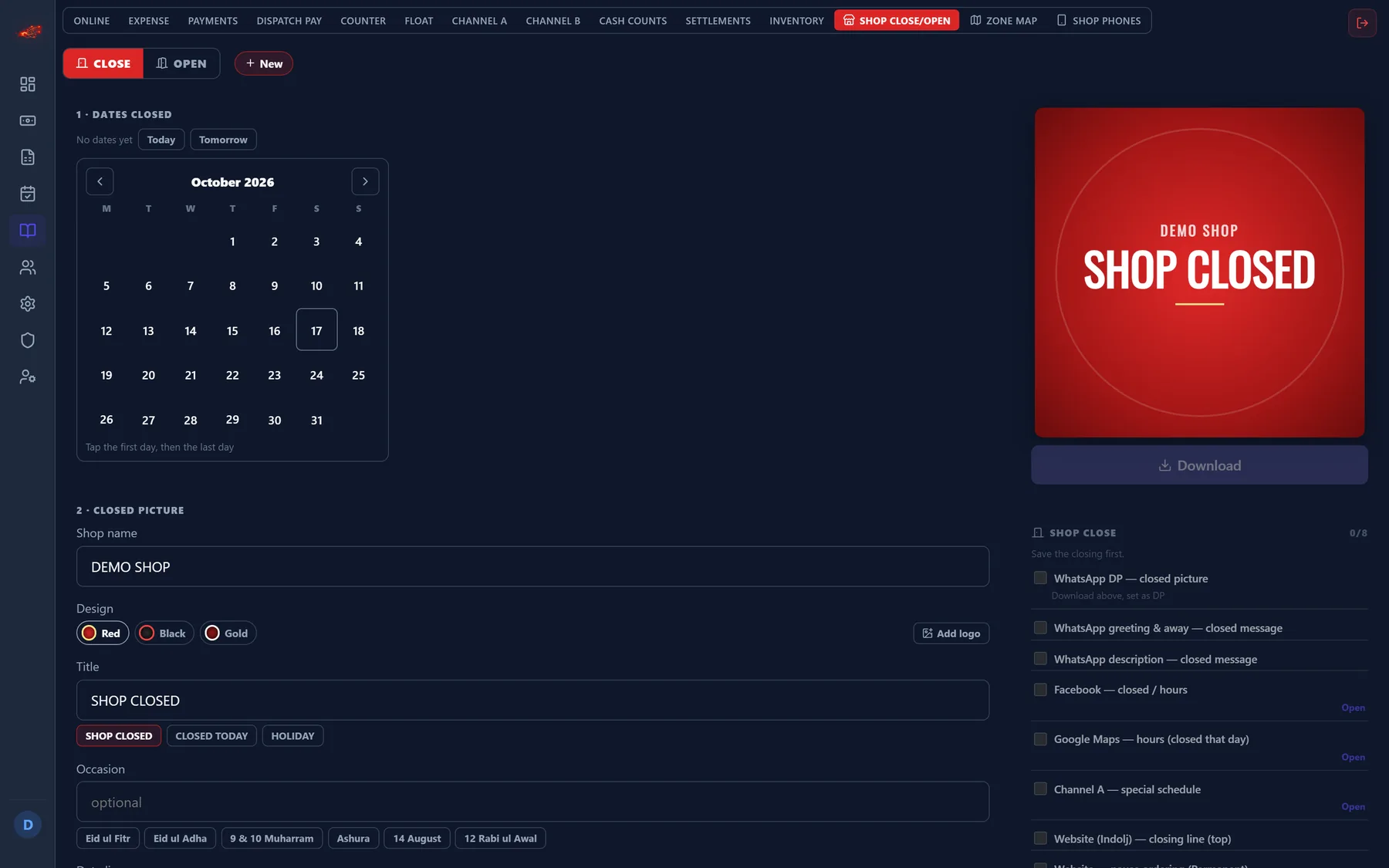This screenshot has width=1389, height=868.
Task: Open the cash banknote icon in sidebar
Action: (28, 120)
